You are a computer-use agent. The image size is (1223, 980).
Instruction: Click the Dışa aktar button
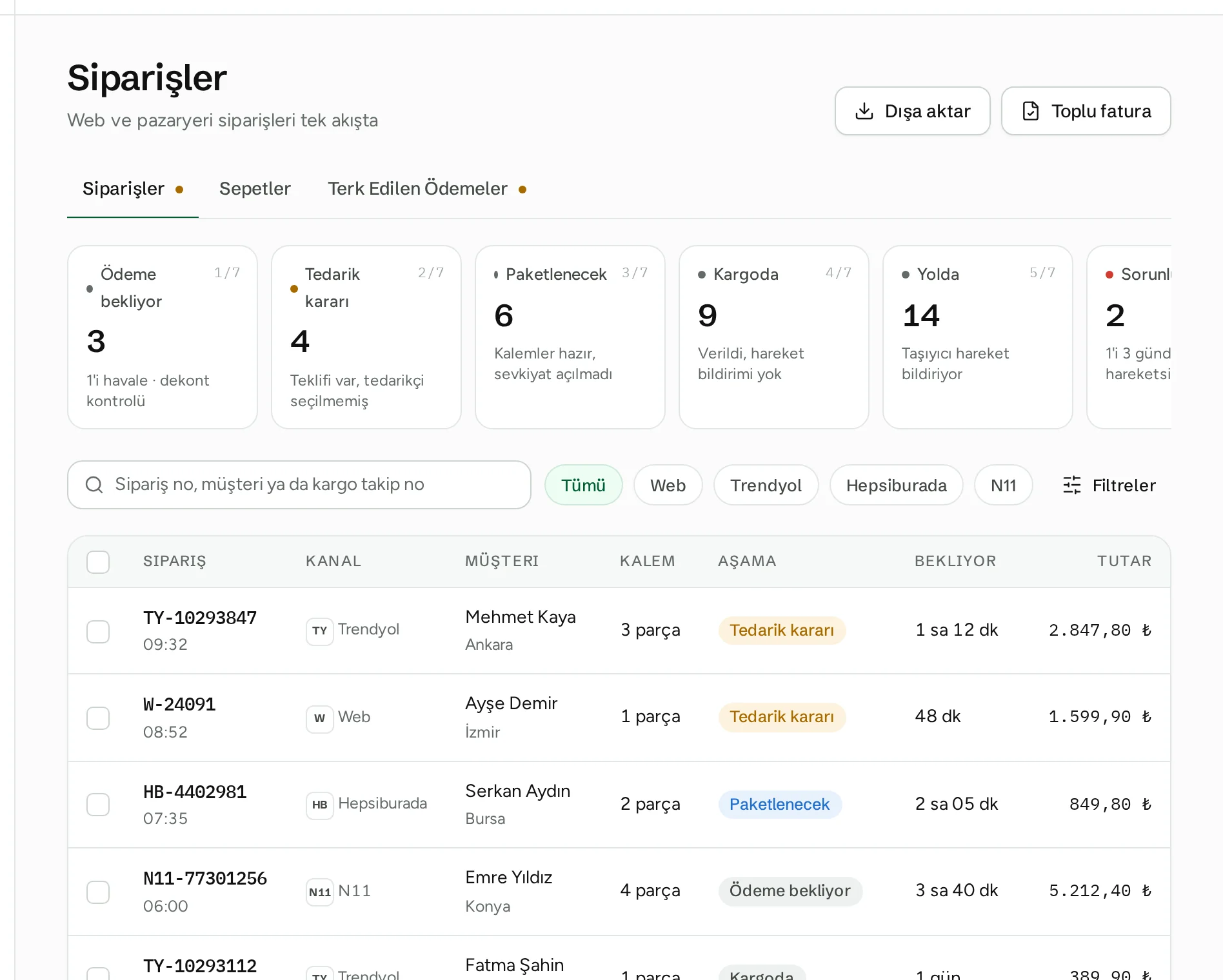pos(912,111)
